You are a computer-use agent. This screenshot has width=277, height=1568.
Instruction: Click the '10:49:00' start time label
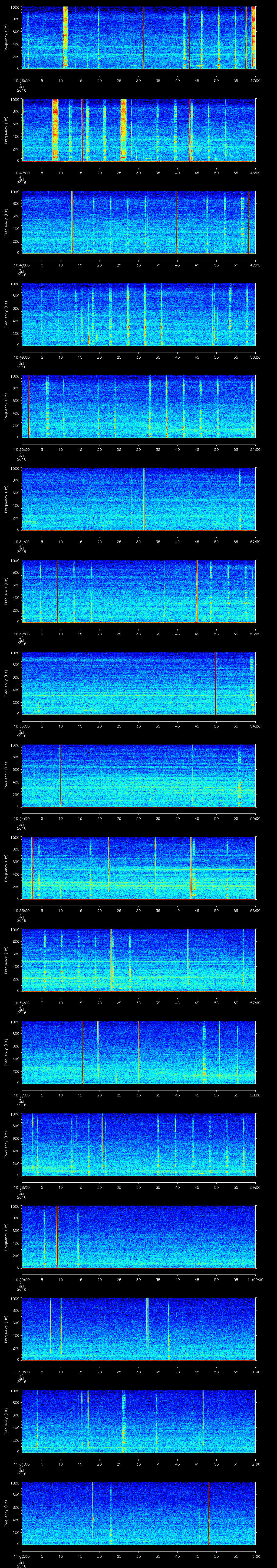21,358
